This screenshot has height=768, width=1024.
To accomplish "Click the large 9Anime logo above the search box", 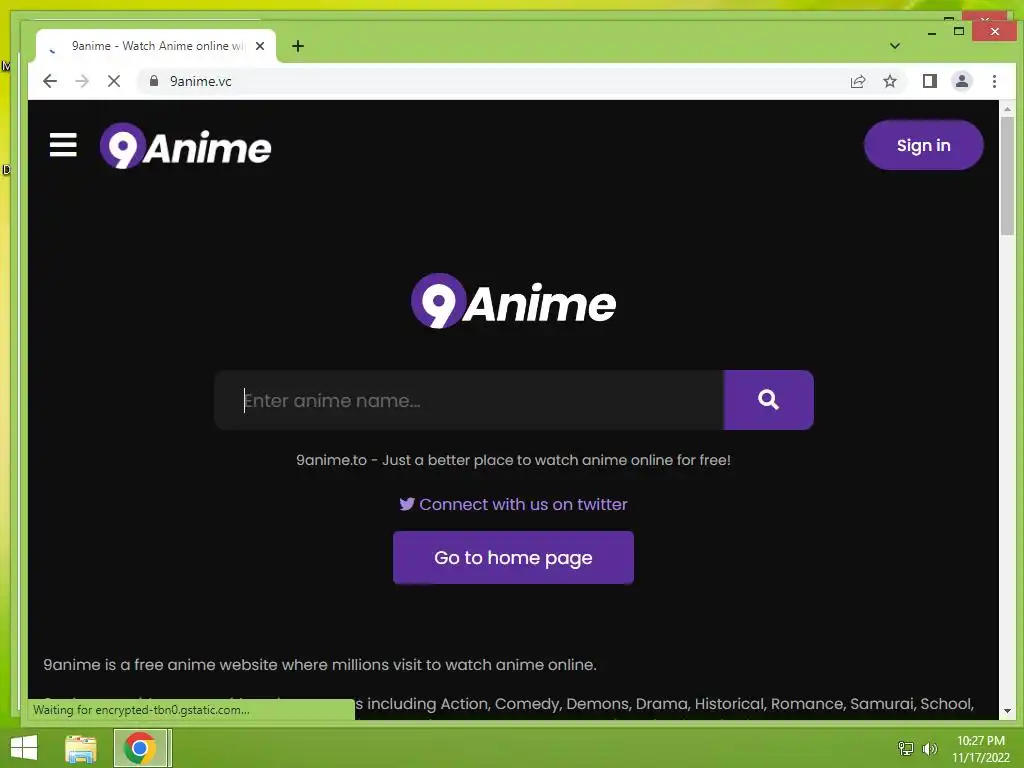I will [513, 301].
